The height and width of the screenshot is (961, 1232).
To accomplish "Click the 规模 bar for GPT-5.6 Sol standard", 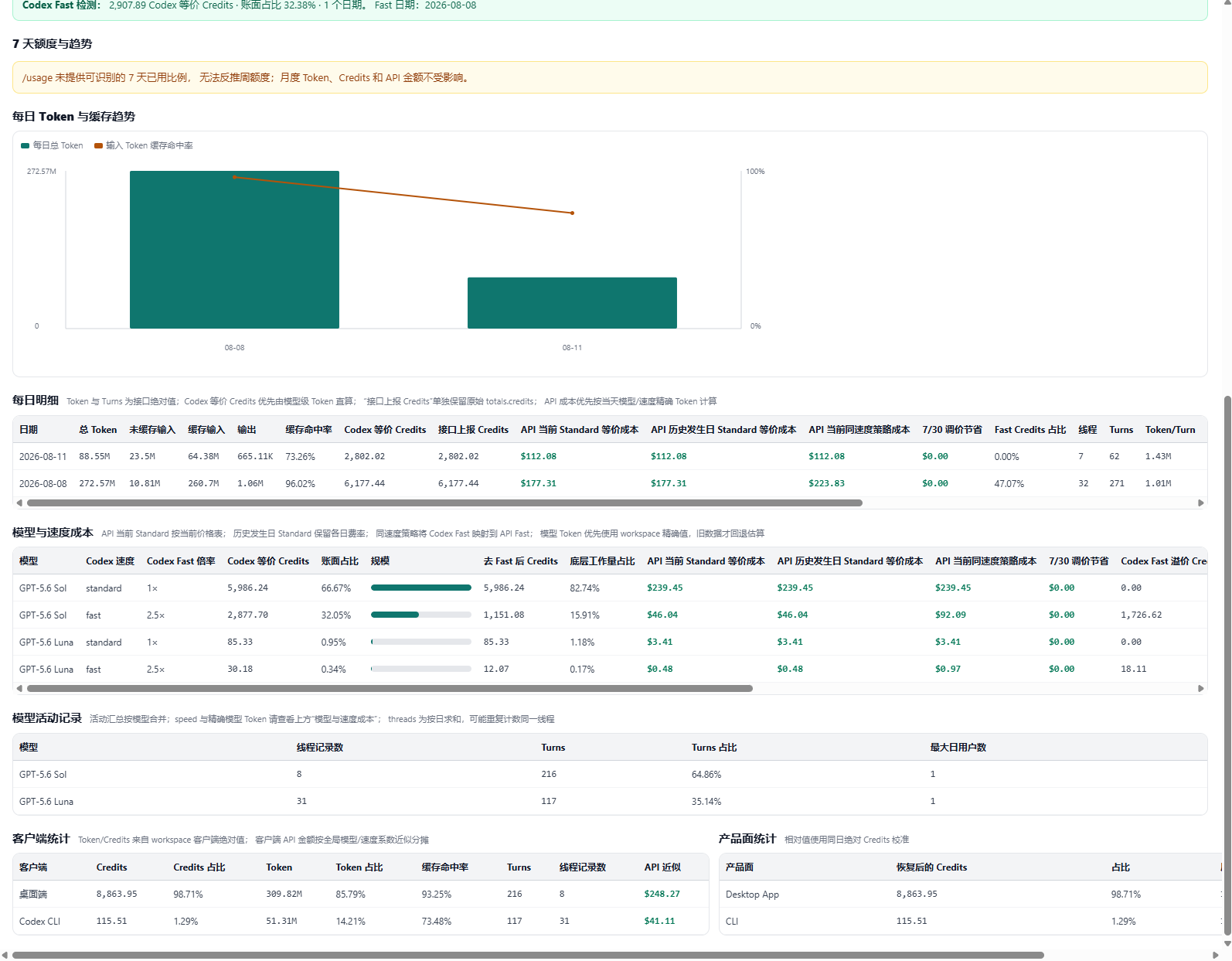I will pos(421,588).
